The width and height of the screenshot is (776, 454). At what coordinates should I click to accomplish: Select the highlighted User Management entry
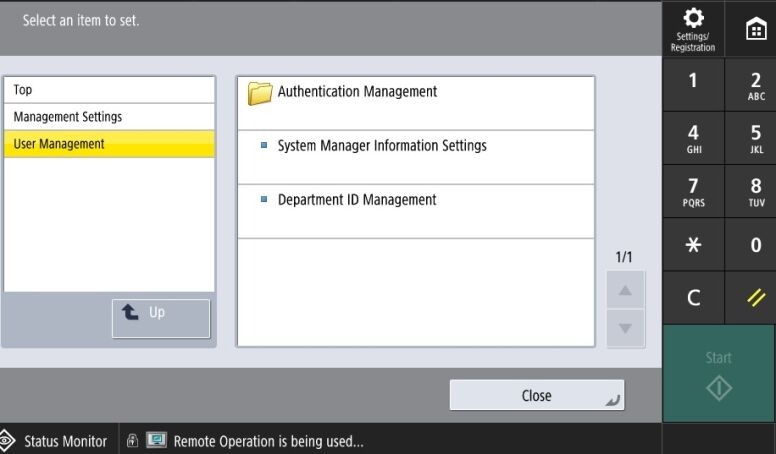point(109,144)
